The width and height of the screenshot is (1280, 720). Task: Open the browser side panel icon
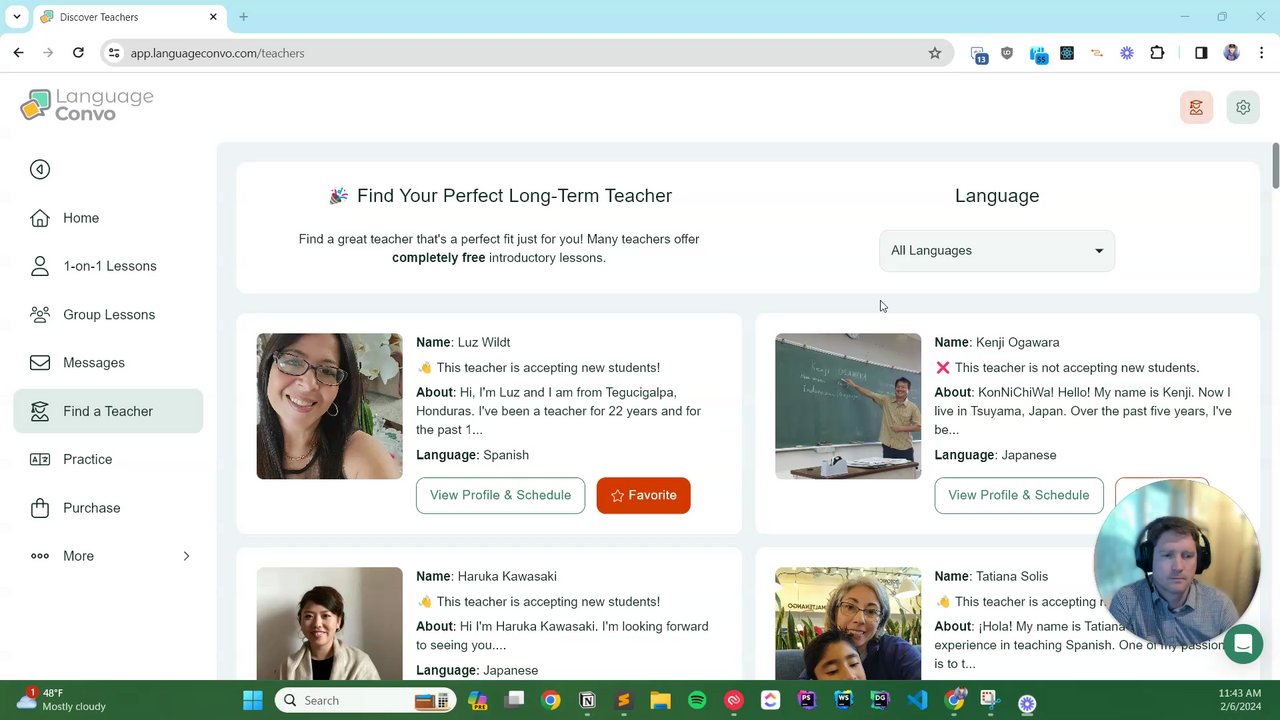1201,53
